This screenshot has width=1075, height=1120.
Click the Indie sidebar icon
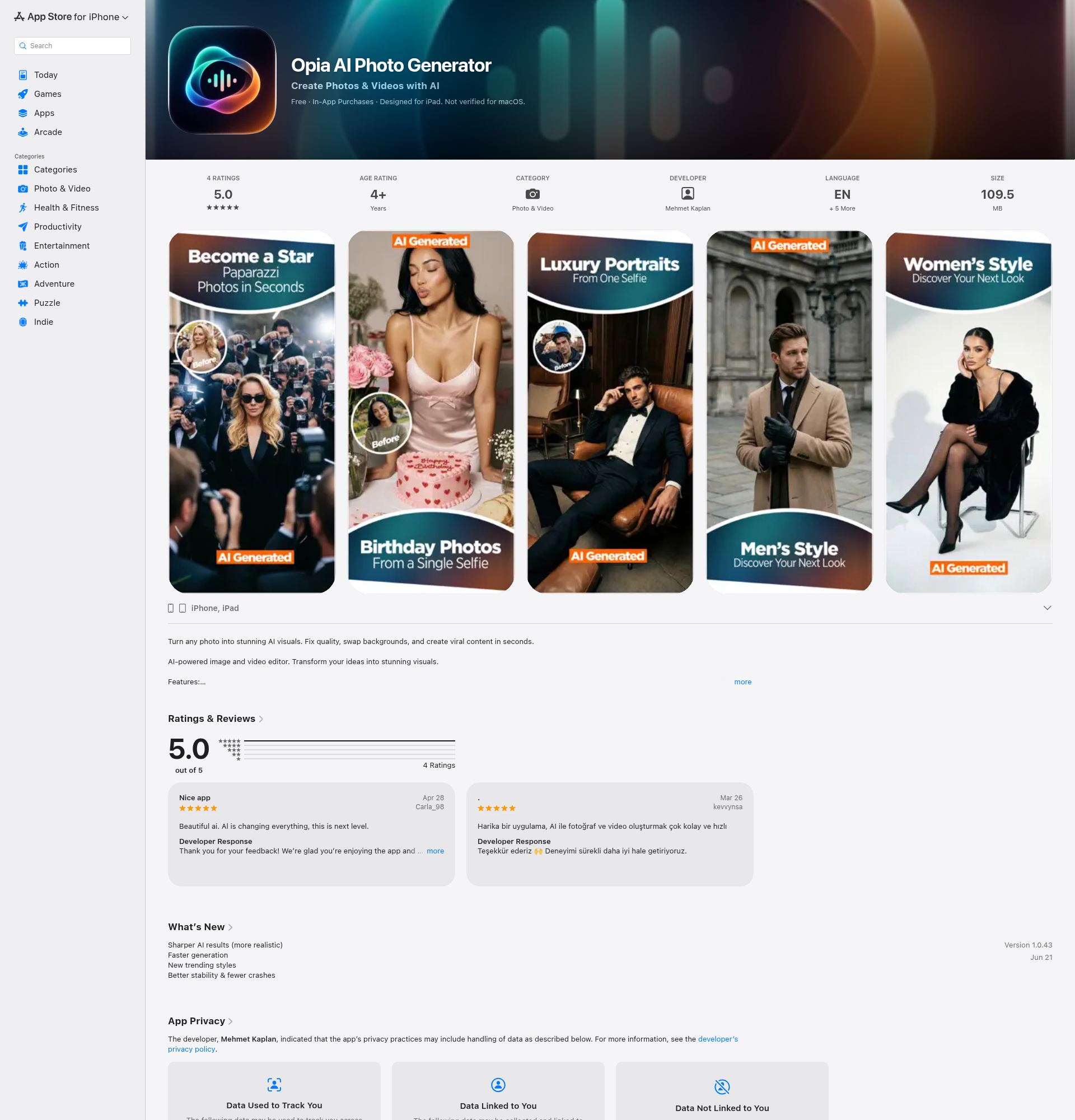pos(23,321)
